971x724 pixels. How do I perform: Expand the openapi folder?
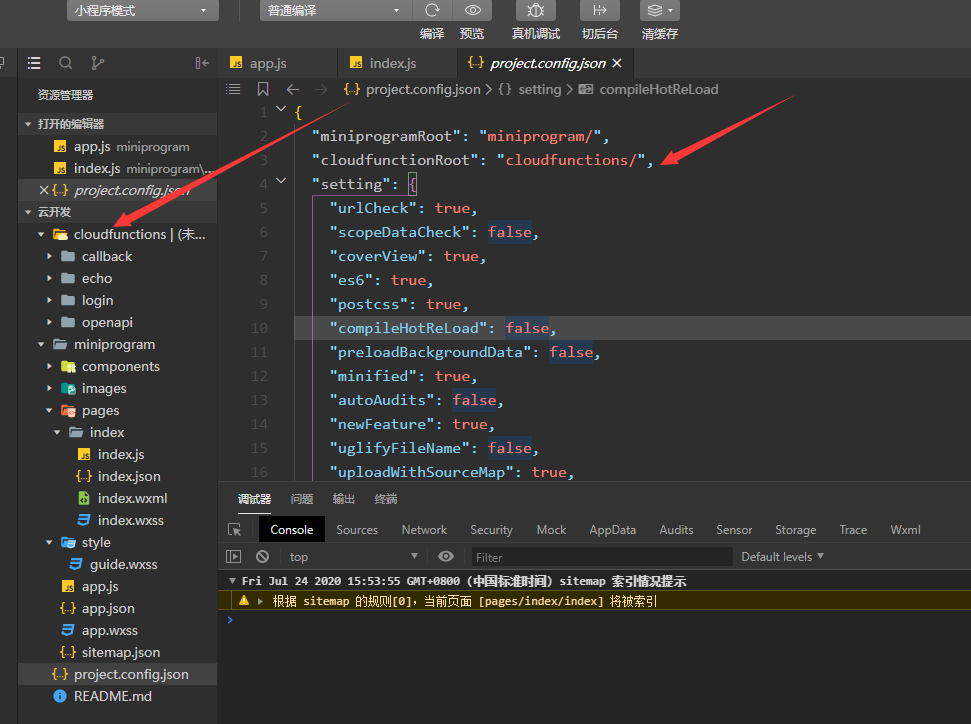point(50,322)
